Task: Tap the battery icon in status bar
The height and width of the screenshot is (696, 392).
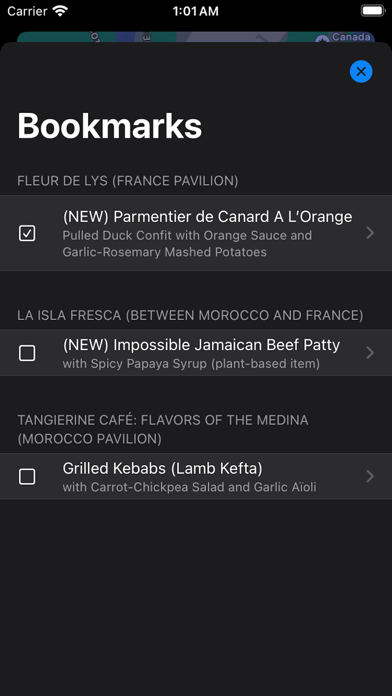Action: point(372,11)
